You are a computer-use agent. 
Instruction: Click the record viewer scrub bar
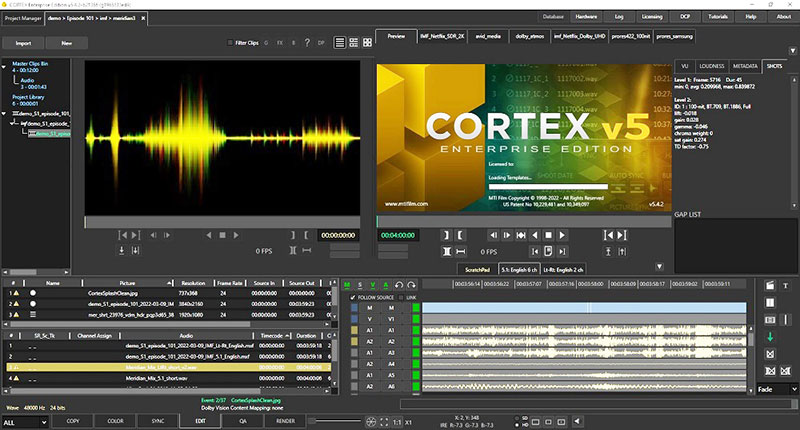tap(524, 221)
